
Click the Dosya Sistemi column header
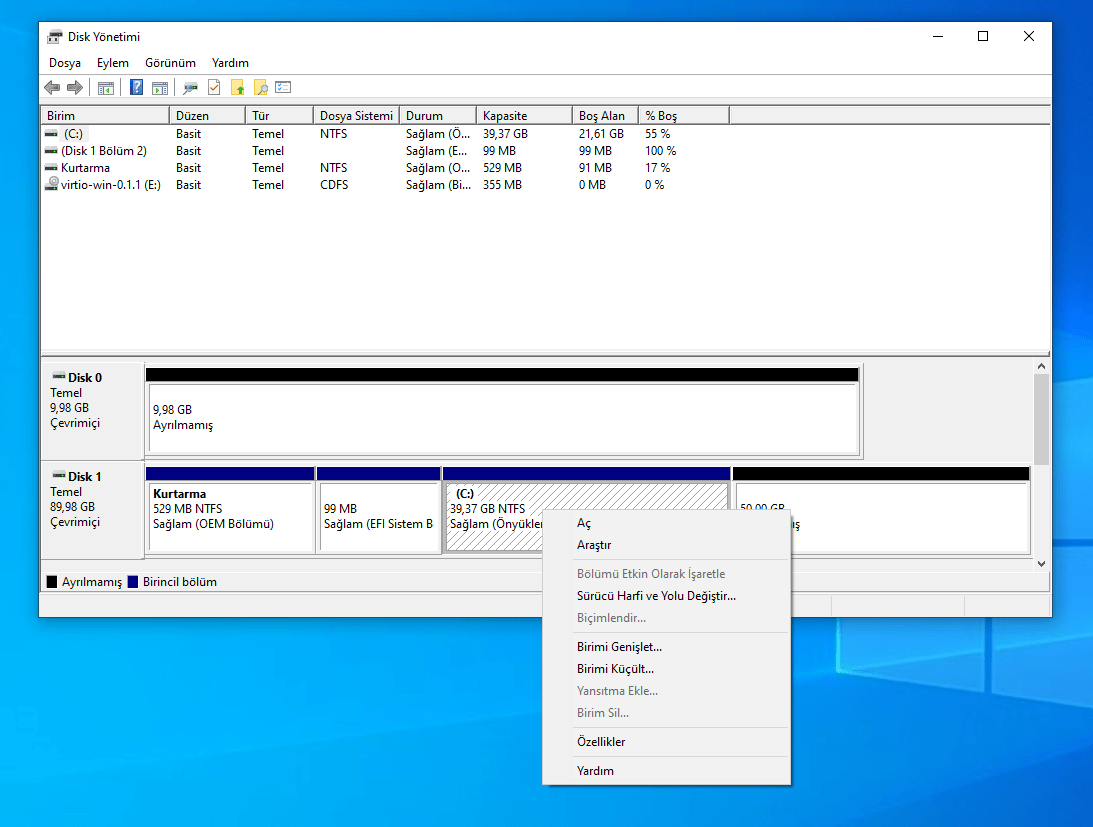356,116
